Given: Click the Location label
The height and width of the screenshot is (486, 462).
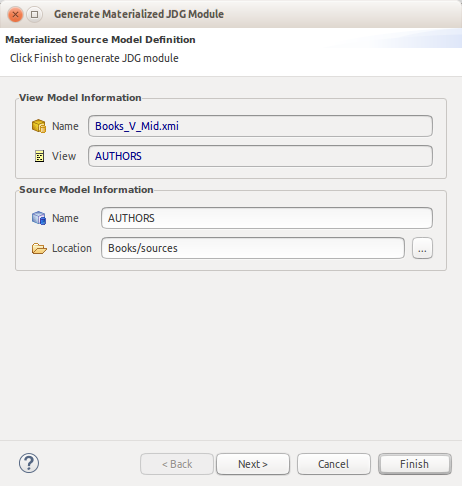Looking at the screenshot, I should 72,248.
